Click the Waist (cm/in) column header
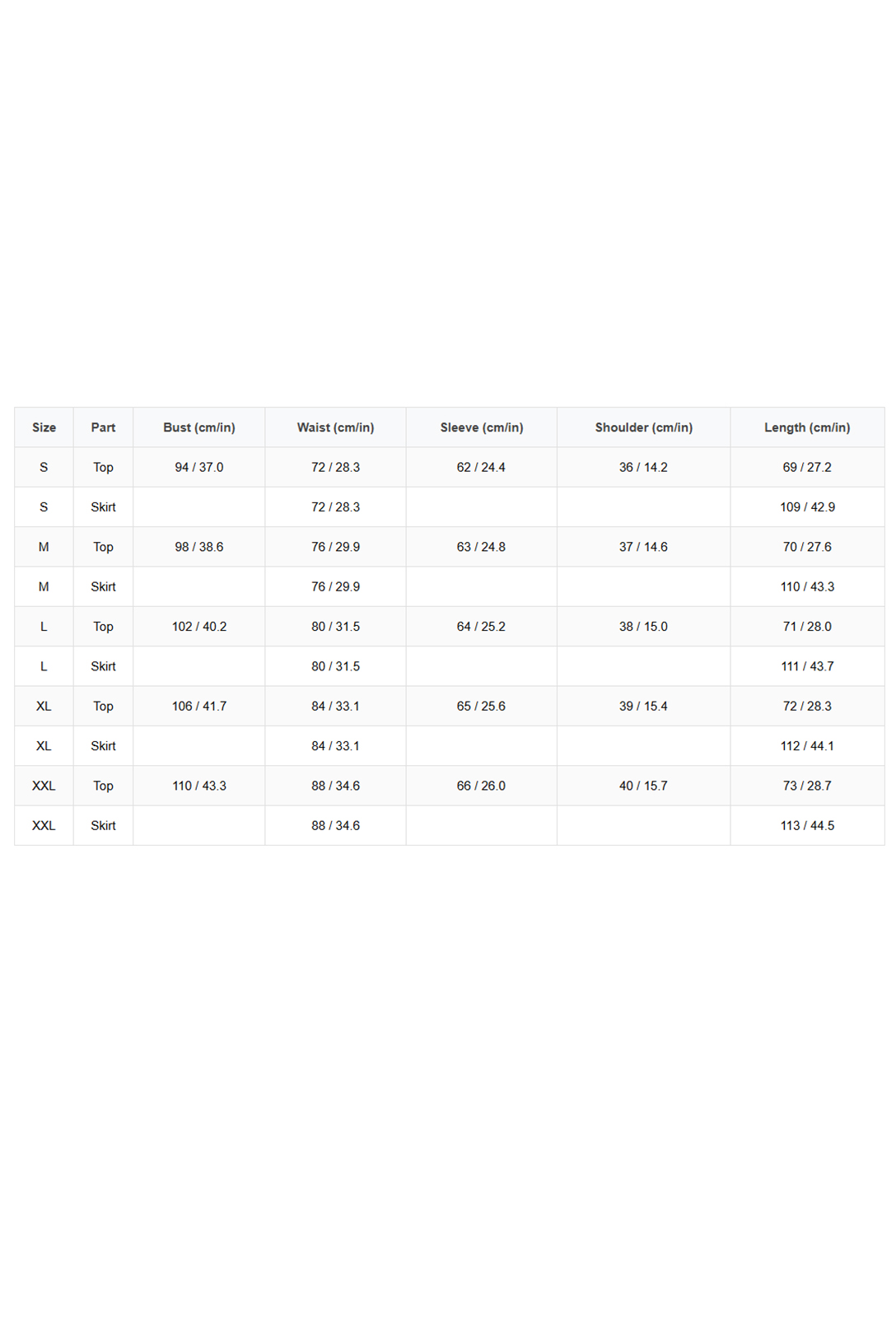Image resolution: width=896 pixels, height=1344 pixels. (x=335, y=427)
